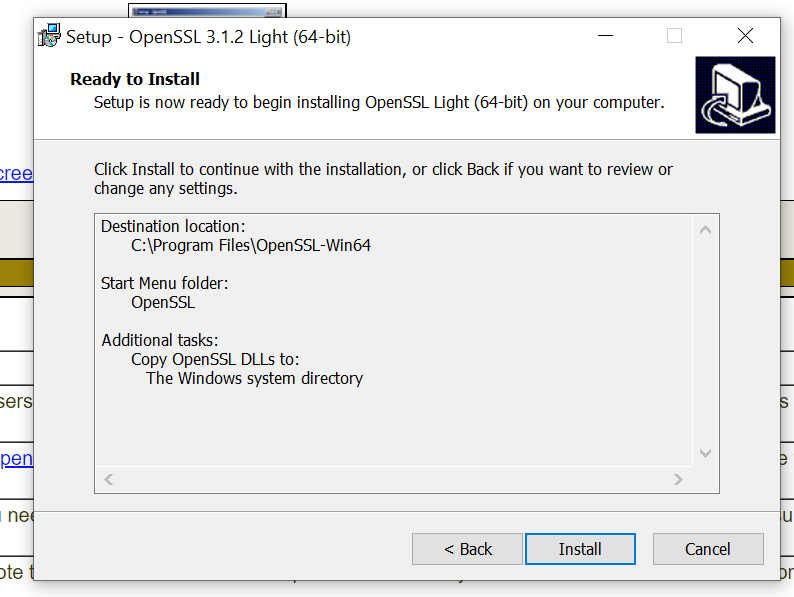Viewport: 794px width, 597px height.
Task: Click the summary box scroll right arrow
Action: point(678,479)
